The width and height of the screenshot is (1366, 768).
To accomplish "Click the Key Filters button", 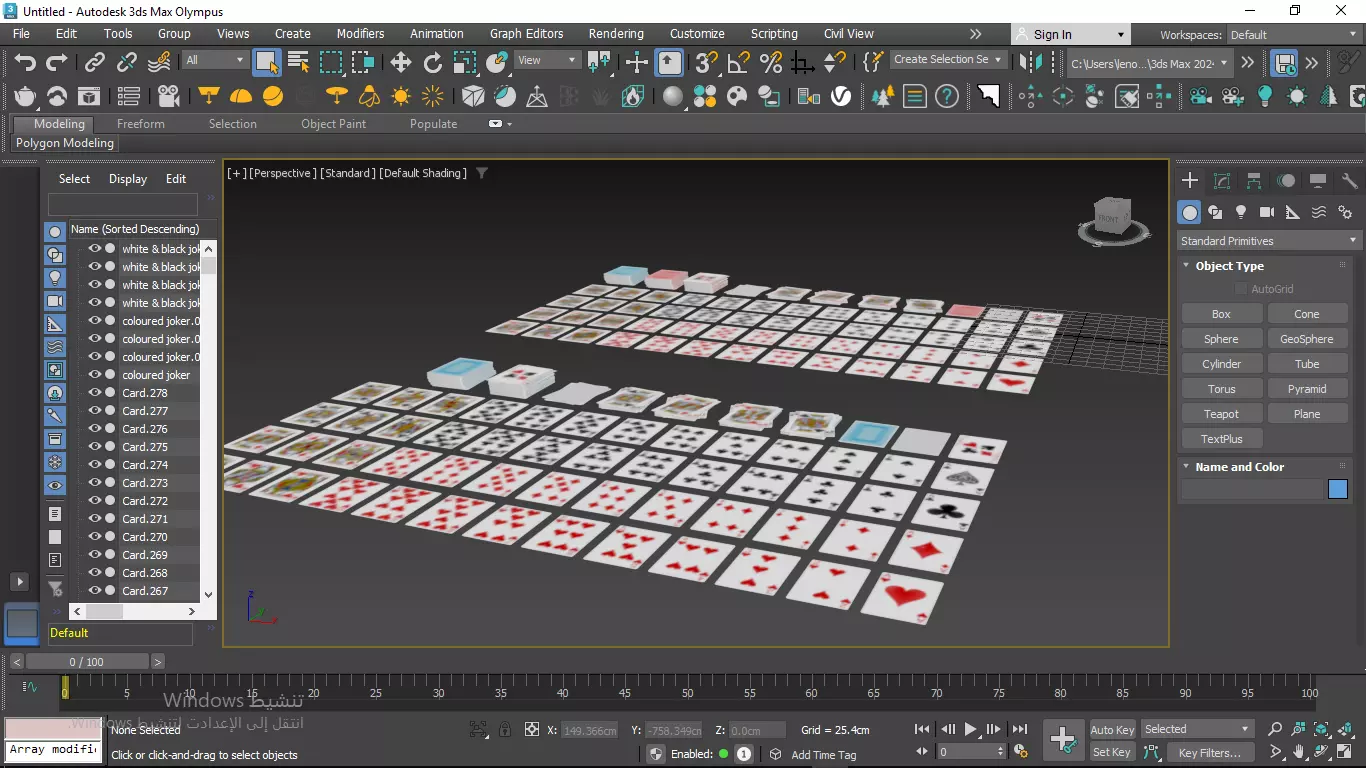I will pyautogui.click(x=1209, y=753).
